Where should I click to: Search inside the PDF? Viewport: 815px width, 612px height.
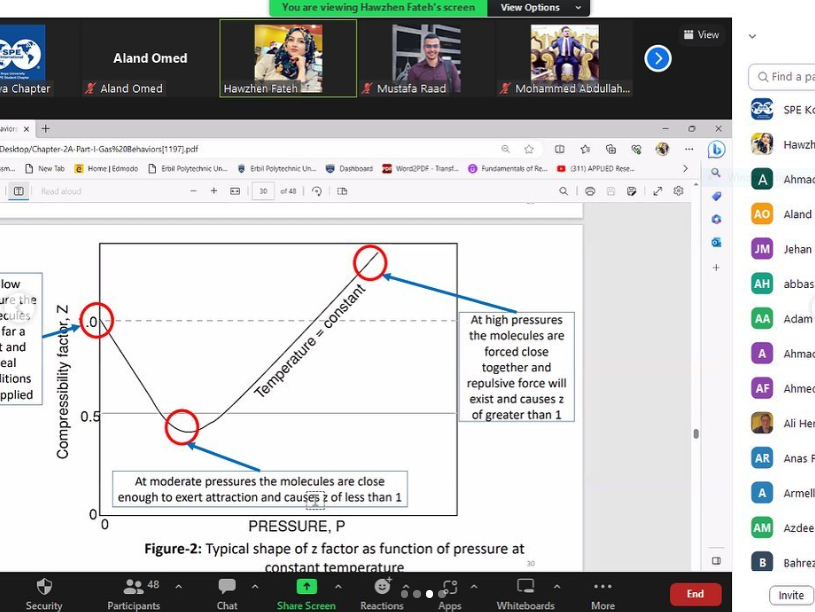pos(563,191)
